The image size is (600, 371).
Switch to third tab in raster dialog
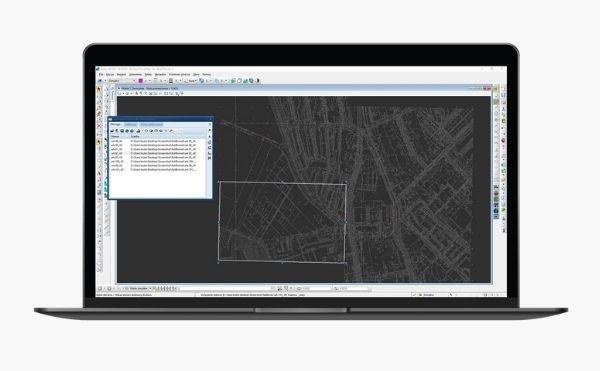coord(151,124)
